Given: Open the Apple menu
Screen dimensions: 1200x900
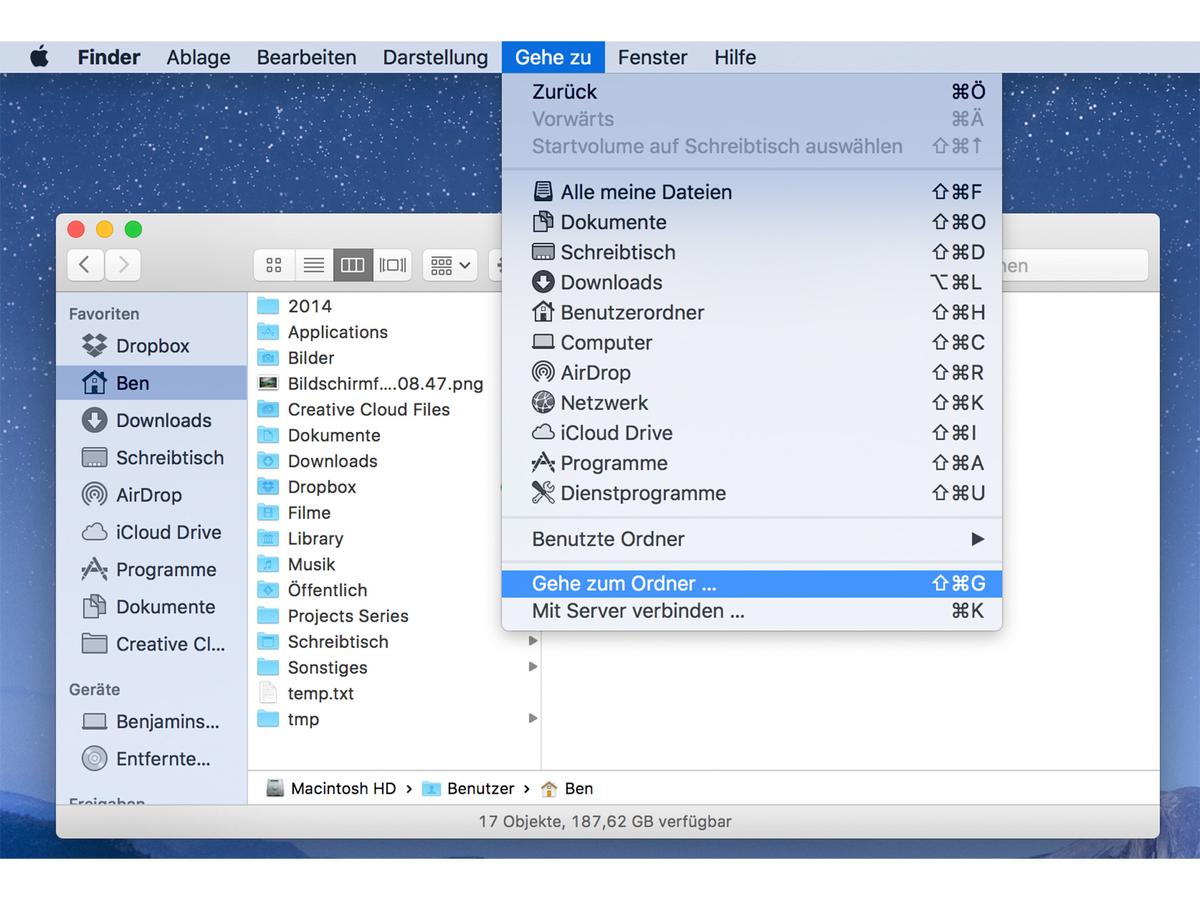Looking at the screenshot, I should (x=39, y=57).
